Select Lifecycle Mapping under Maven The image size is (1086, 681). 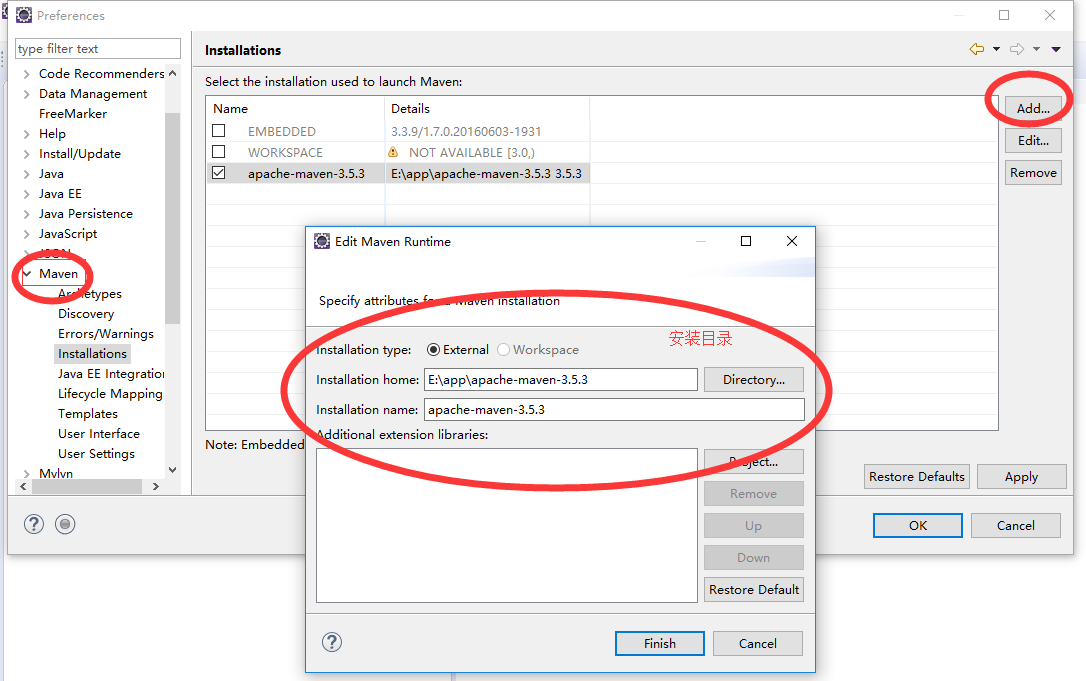tap(110, 394)
